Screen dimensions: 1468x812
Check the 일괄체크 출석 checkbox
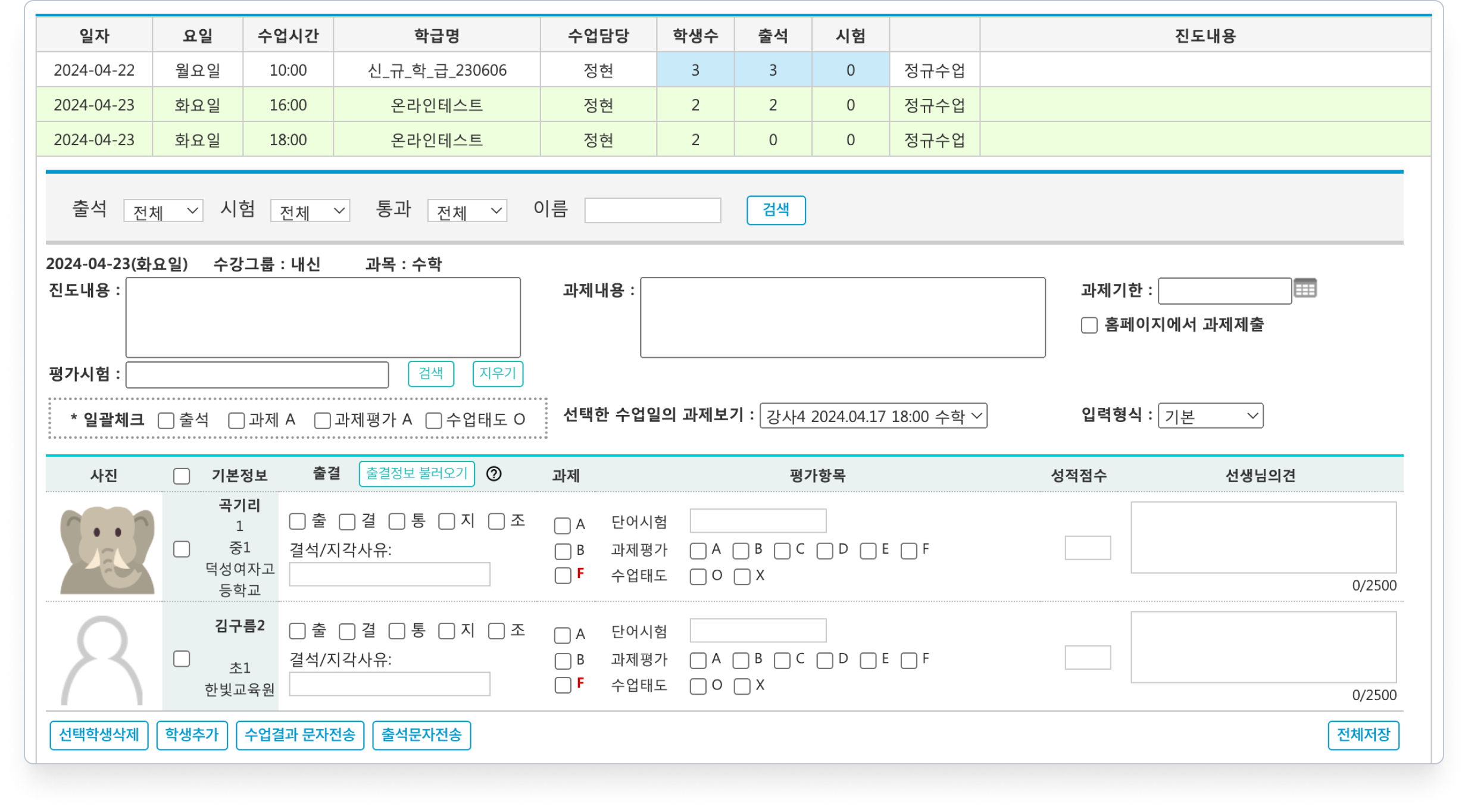[166, 421]
